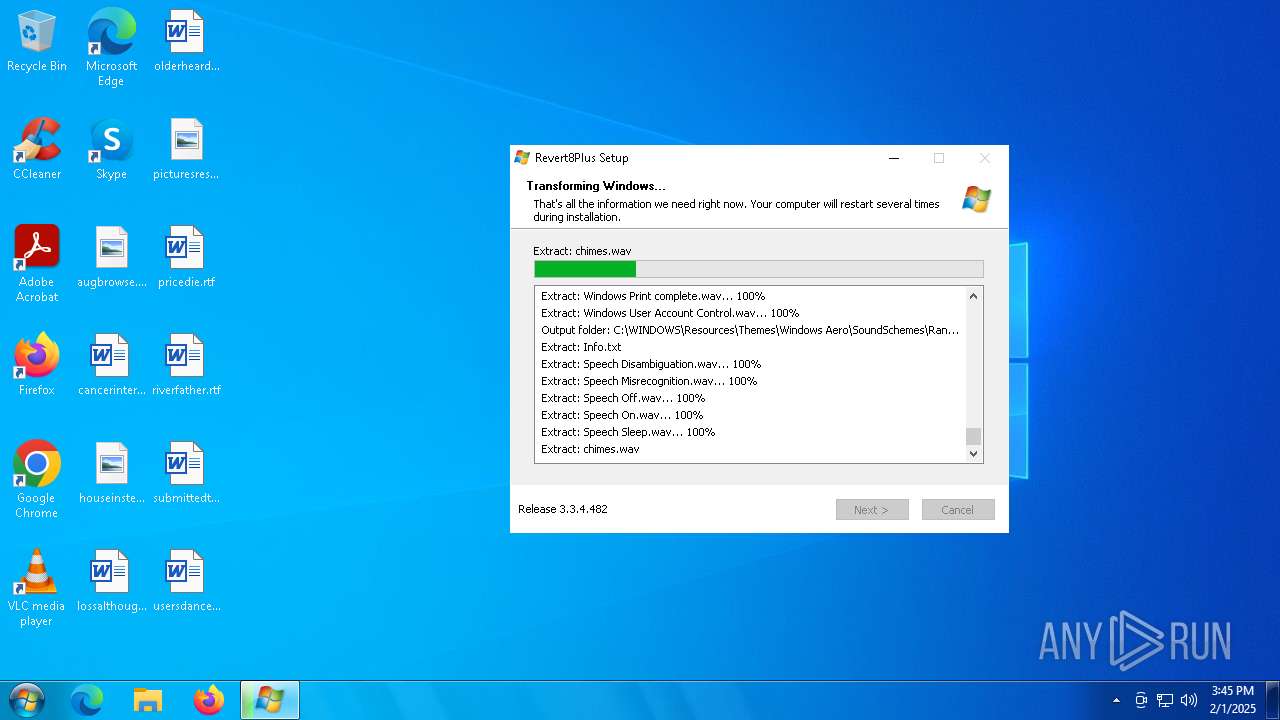Close the Revert8Plus Setup window
1280x720 pixels.
point(984,158)
